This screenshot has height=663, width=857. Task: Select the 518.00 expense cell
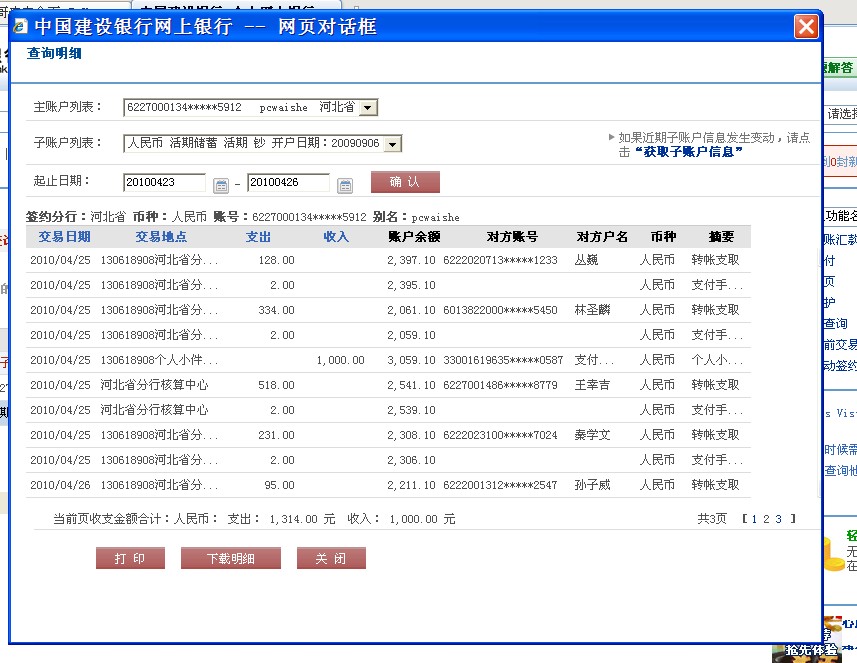(x=277, y=385)
